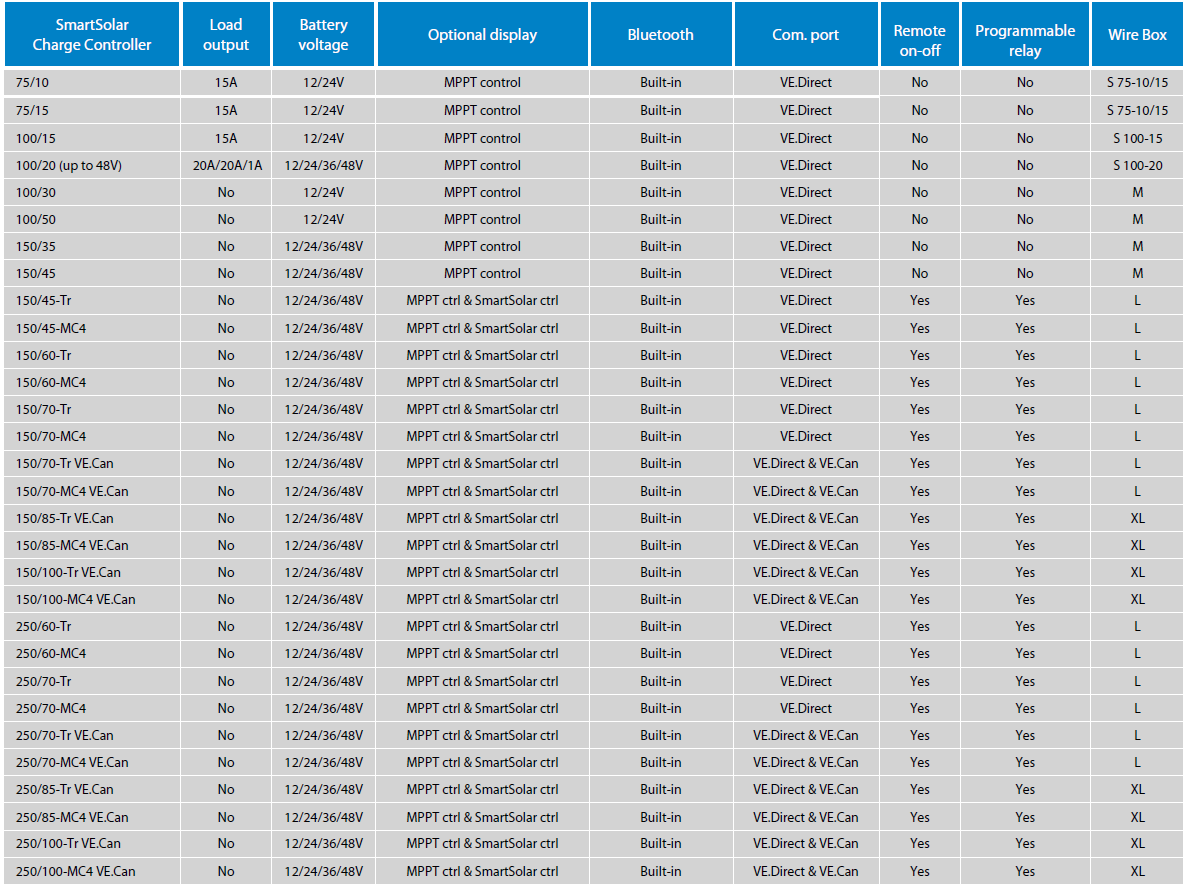Screen dimensions: 1183x885
Task: Click the 'Bluetooth' column header
Action: [x=660, y=35]
